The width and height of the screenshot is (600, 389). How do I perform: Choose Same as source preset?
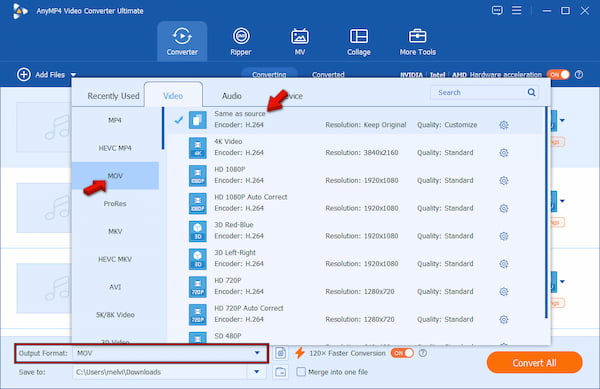tap(356, 120)
